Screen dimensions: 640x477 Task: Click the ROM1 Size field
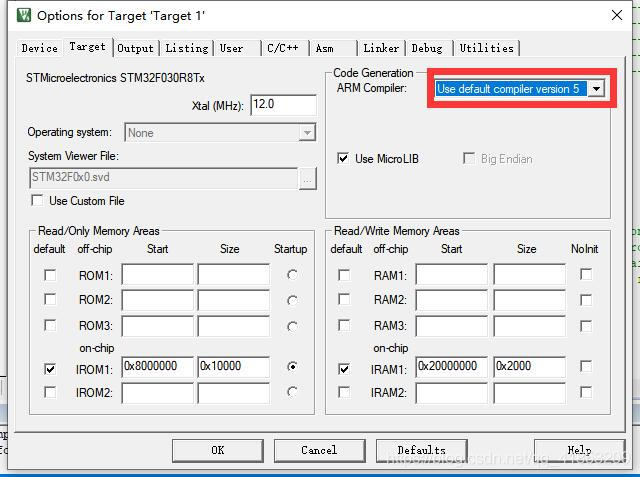[x=233, y=275]
